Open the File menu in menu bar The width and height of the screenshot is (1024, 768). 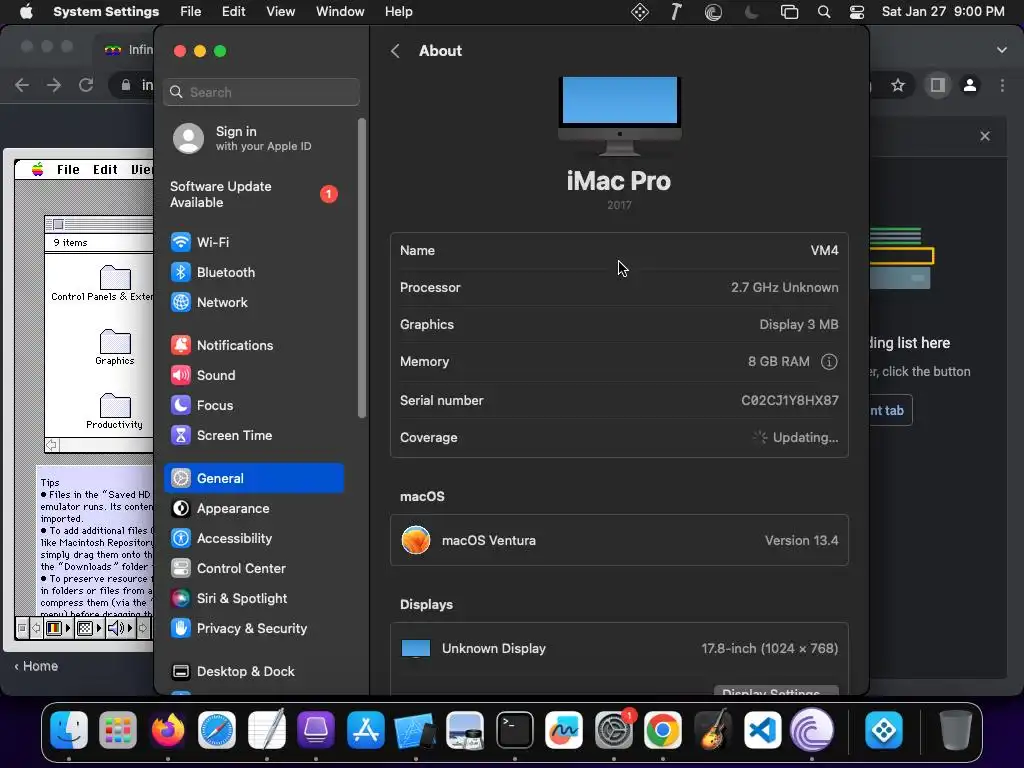(x=191, y=12)
